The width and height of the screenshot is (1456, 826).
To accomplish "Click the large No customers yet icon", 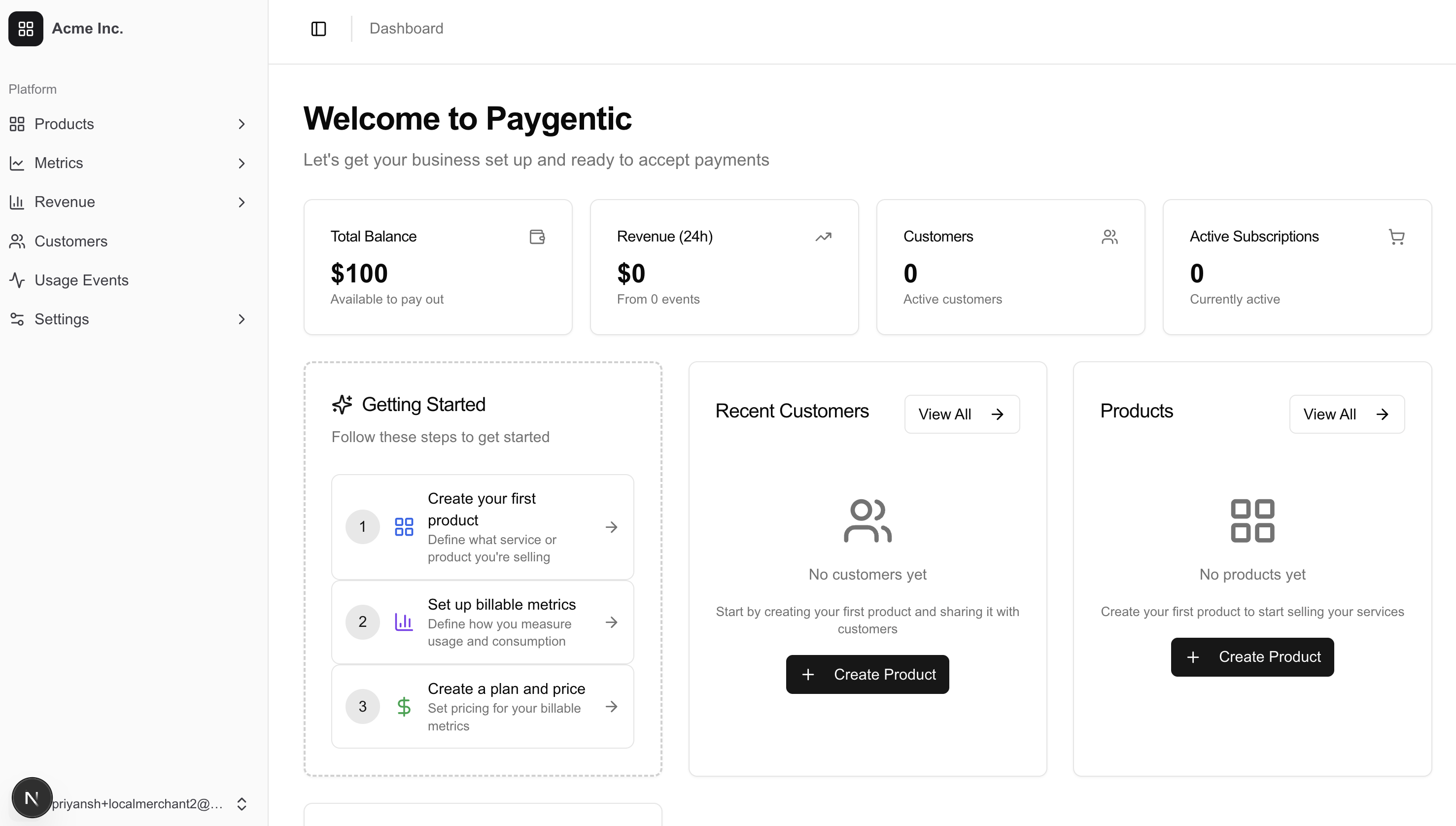I will [x=867, y=520].
